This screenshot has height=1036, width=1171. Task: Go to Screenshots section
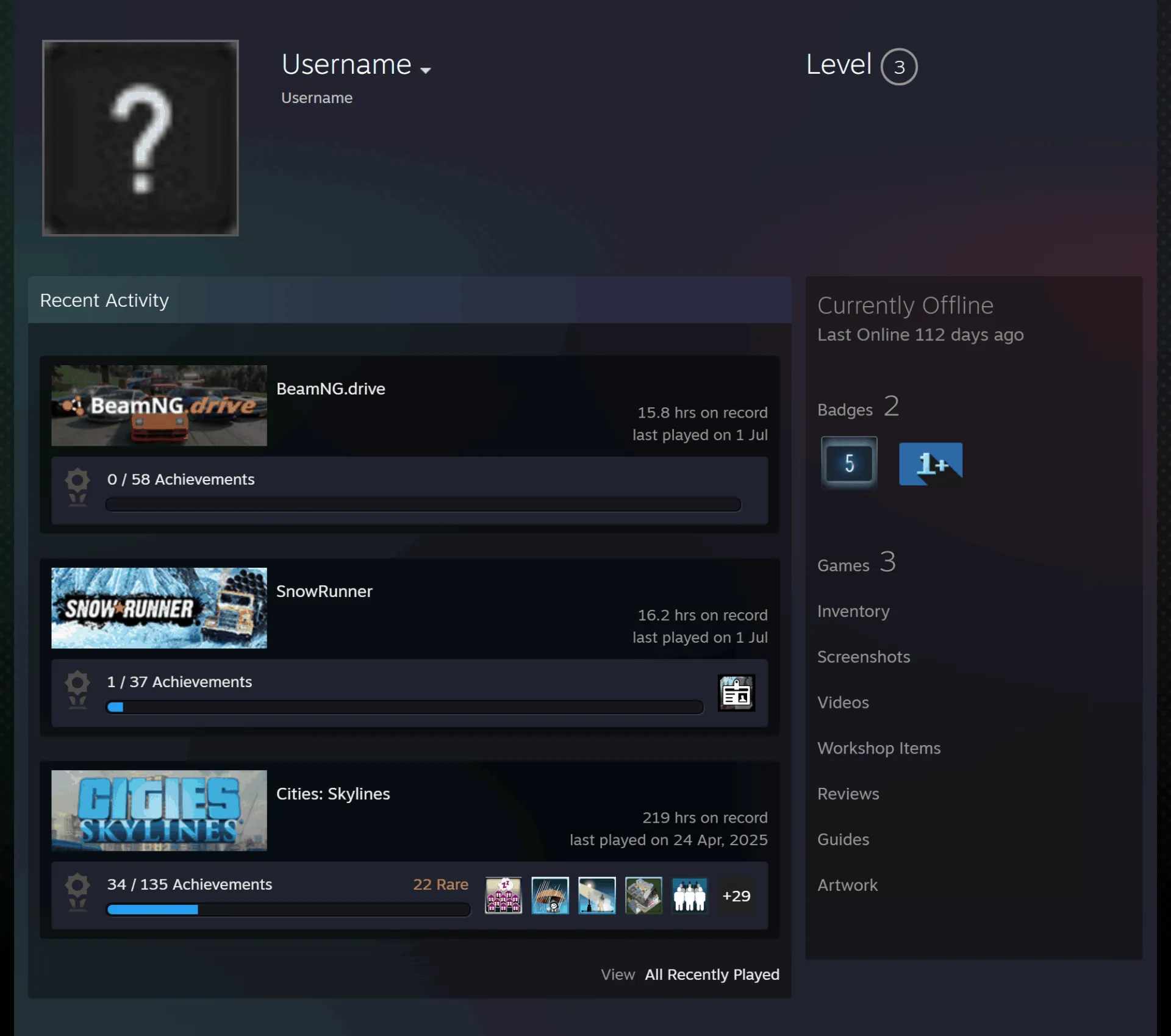click(x=864, y=657)
